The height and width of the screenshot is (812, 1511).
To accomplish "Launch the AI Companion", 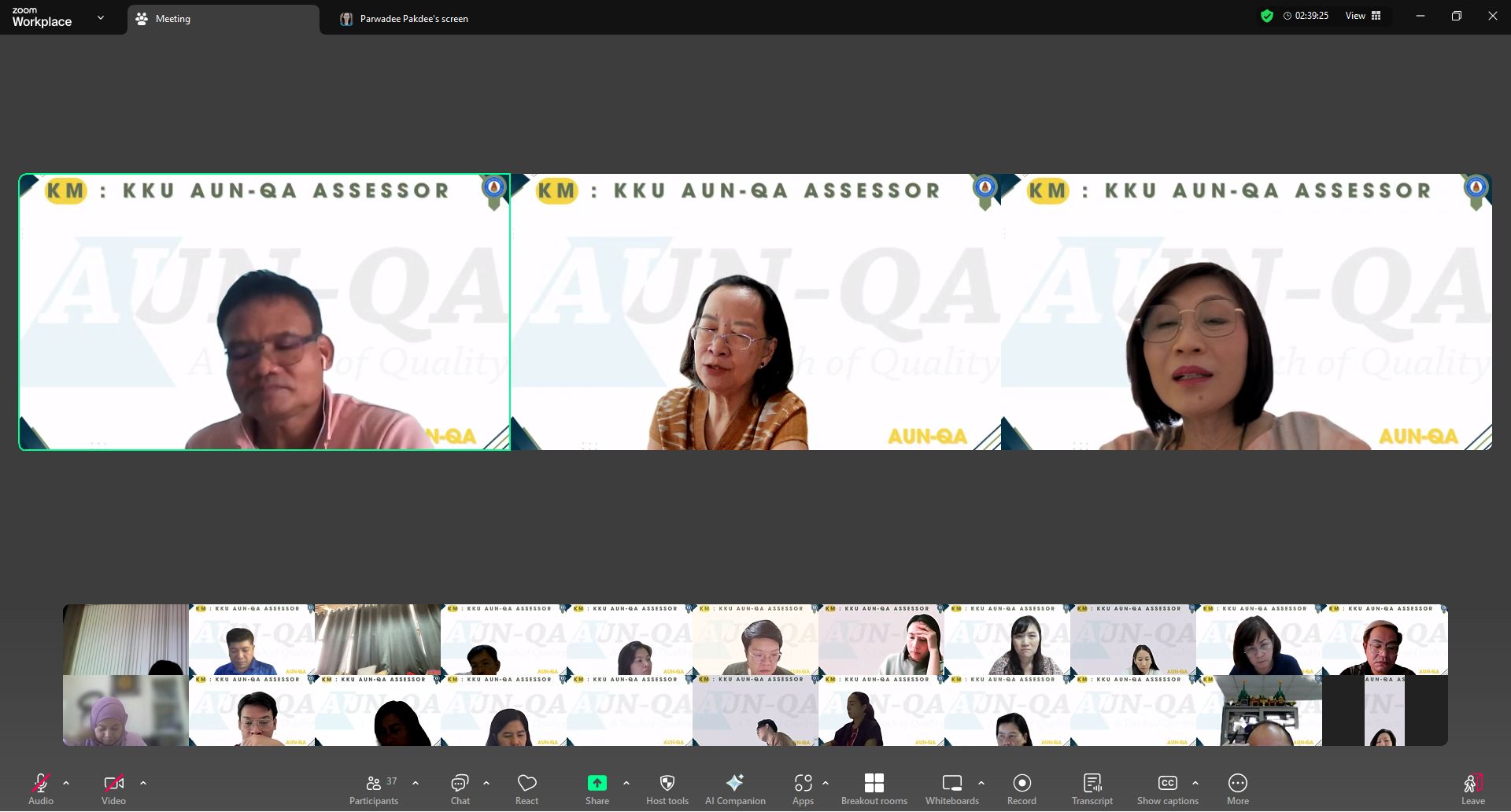I will [x=734, y=788].
